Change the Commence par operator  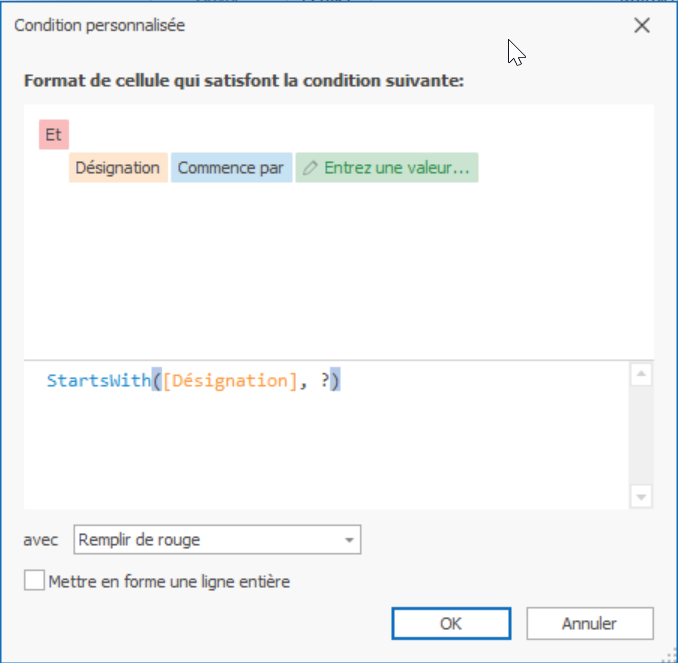[231, 167]
